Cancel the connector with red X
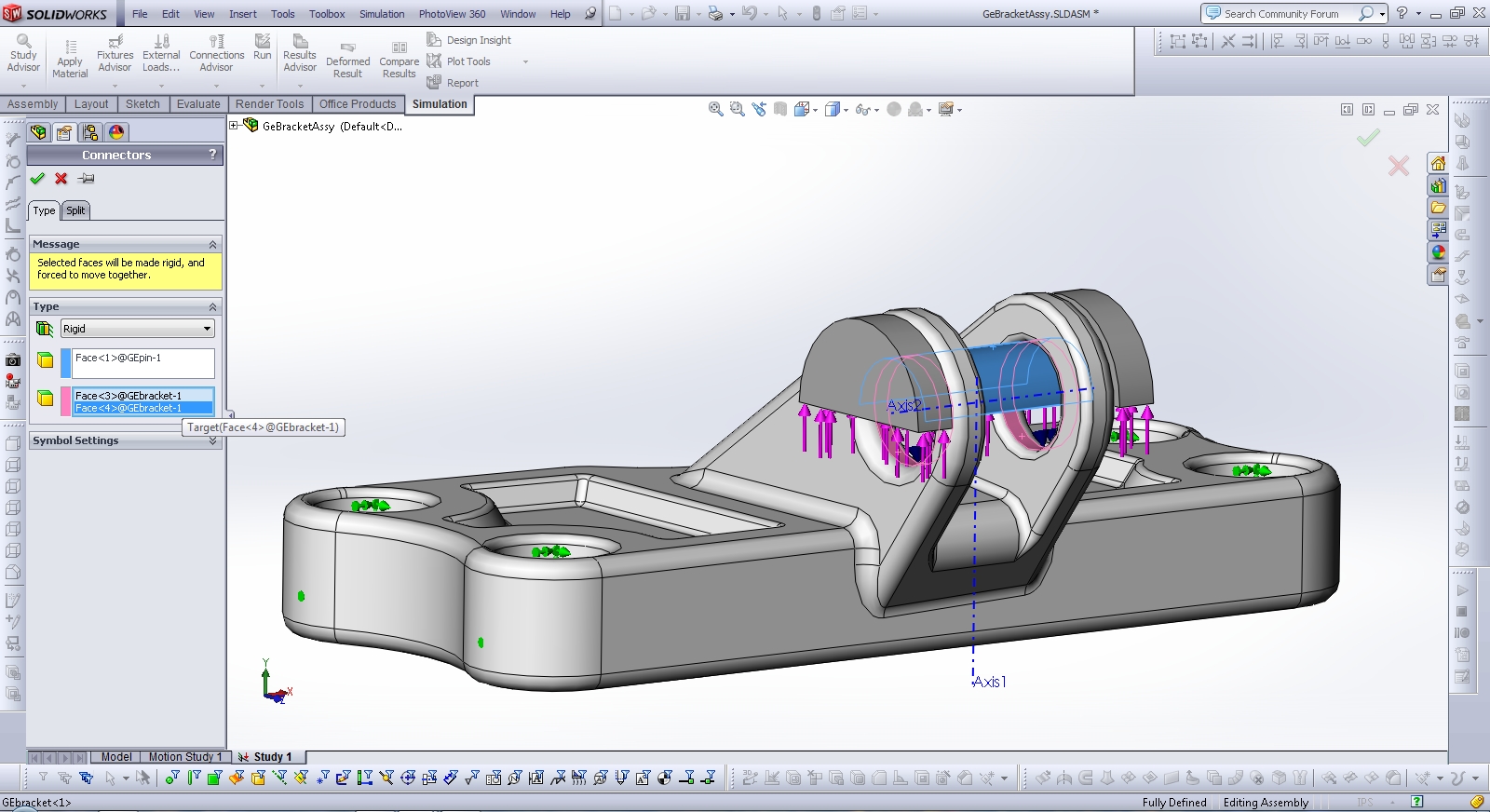1490x812 pixels. (61, 179)
